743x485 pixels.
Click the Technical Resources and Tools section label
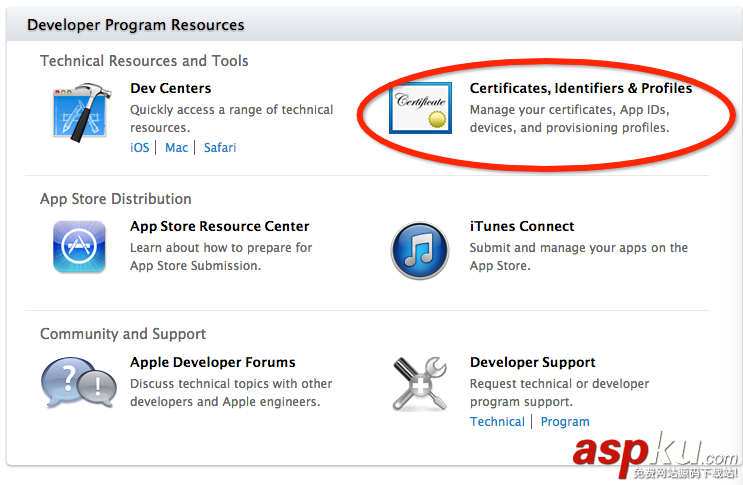144,61
